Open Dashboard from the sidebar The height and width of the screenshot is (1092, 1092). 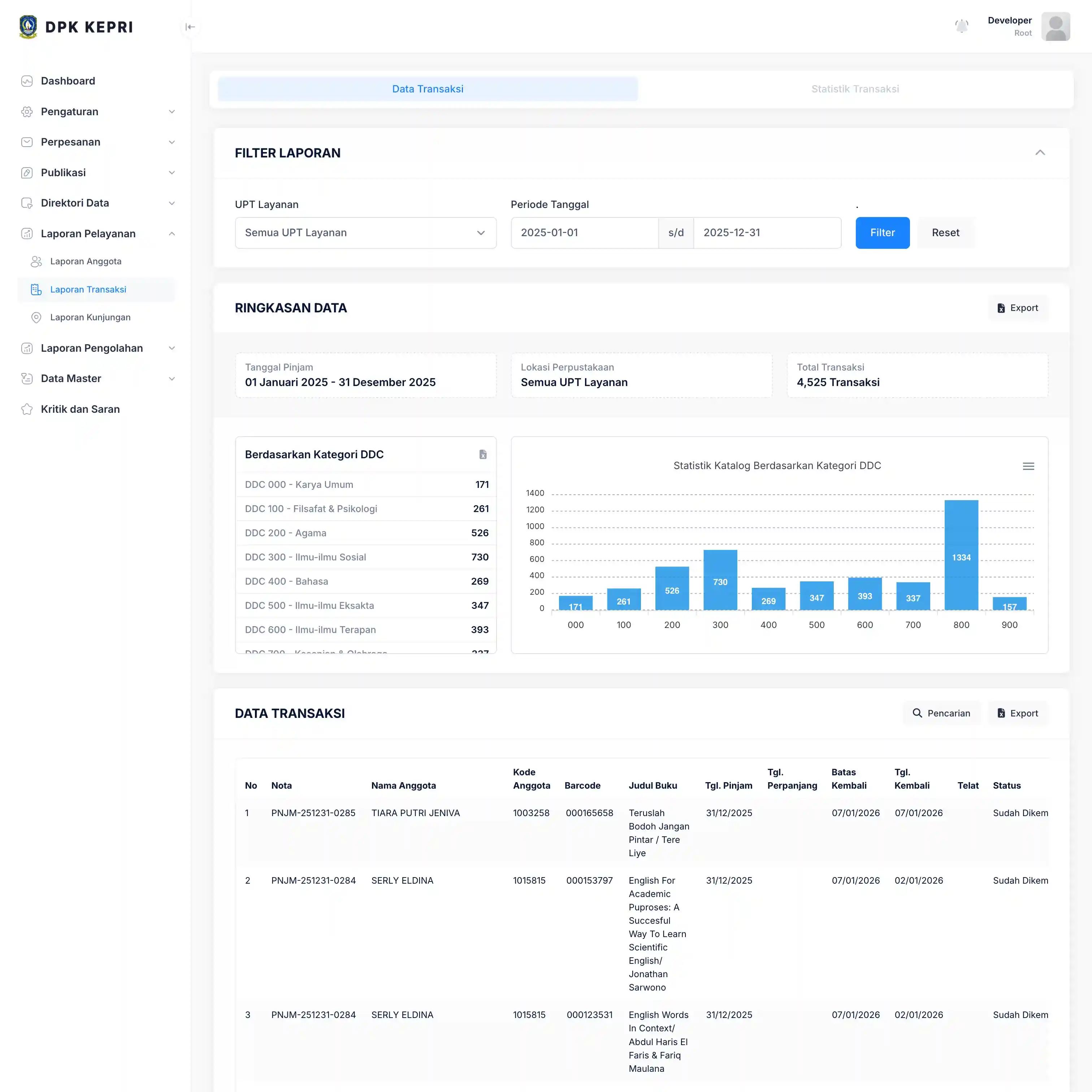tap(68, 81)
